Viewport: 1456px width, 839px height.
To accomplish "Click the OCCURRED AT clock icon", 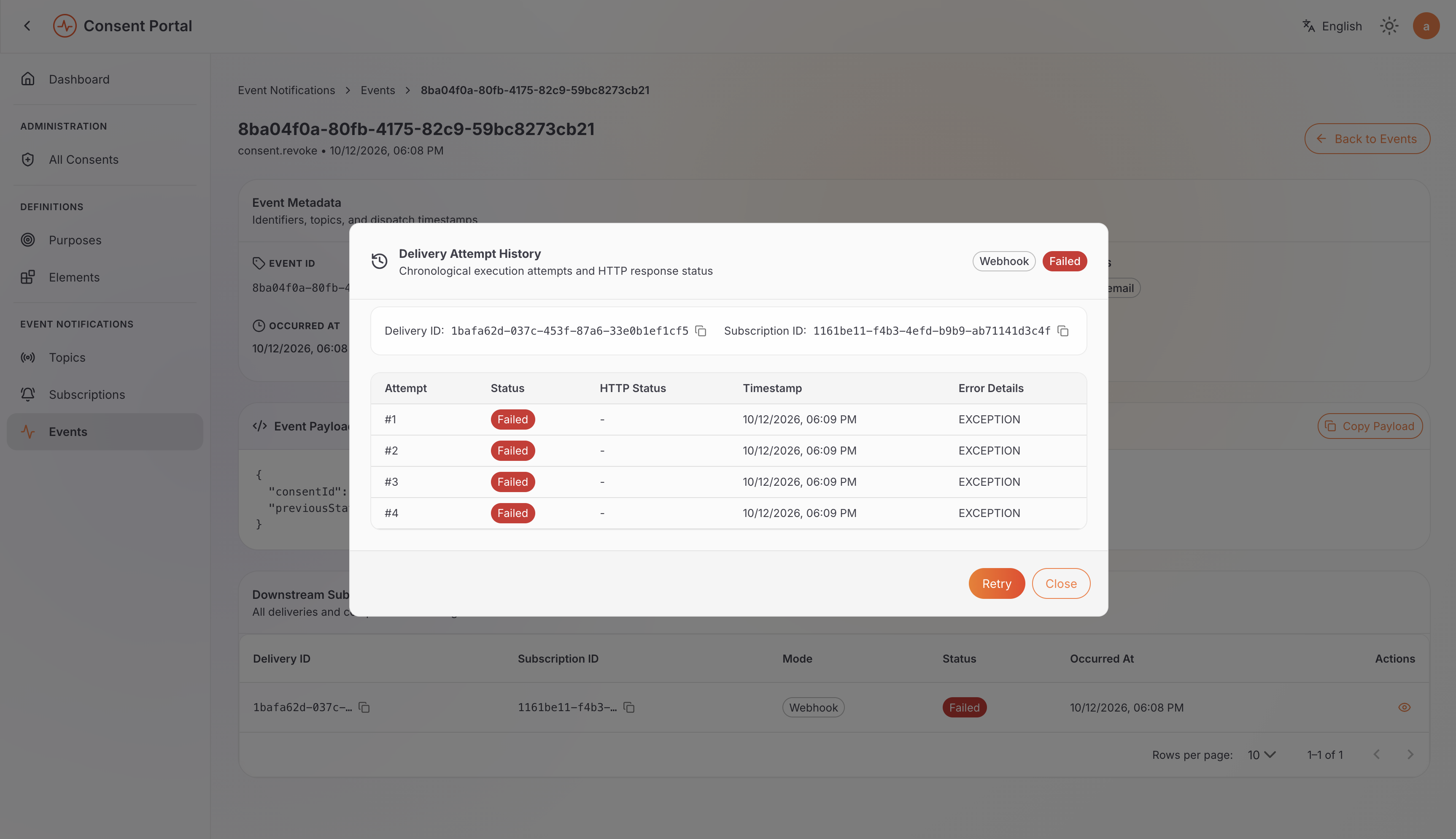I will [x=259, y=325].
